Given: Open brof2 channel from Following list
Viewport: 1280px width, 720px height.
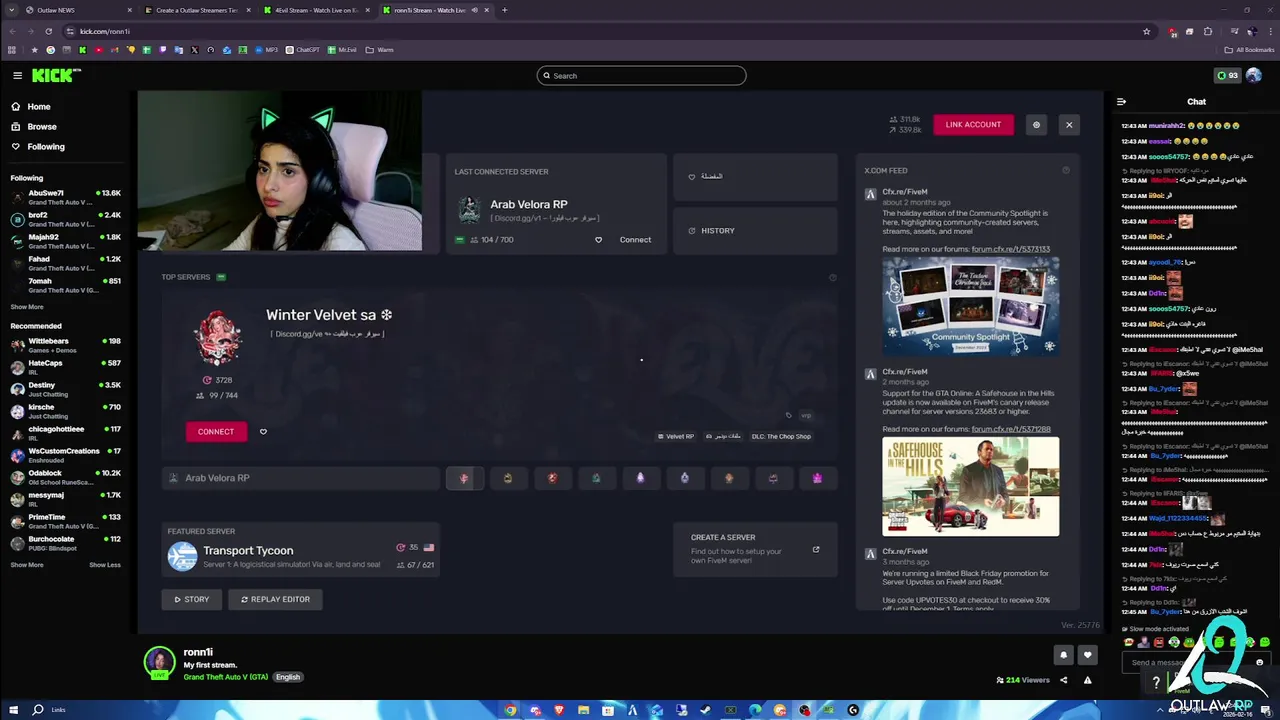Looking at the screenshot, I should click(65, 219).
